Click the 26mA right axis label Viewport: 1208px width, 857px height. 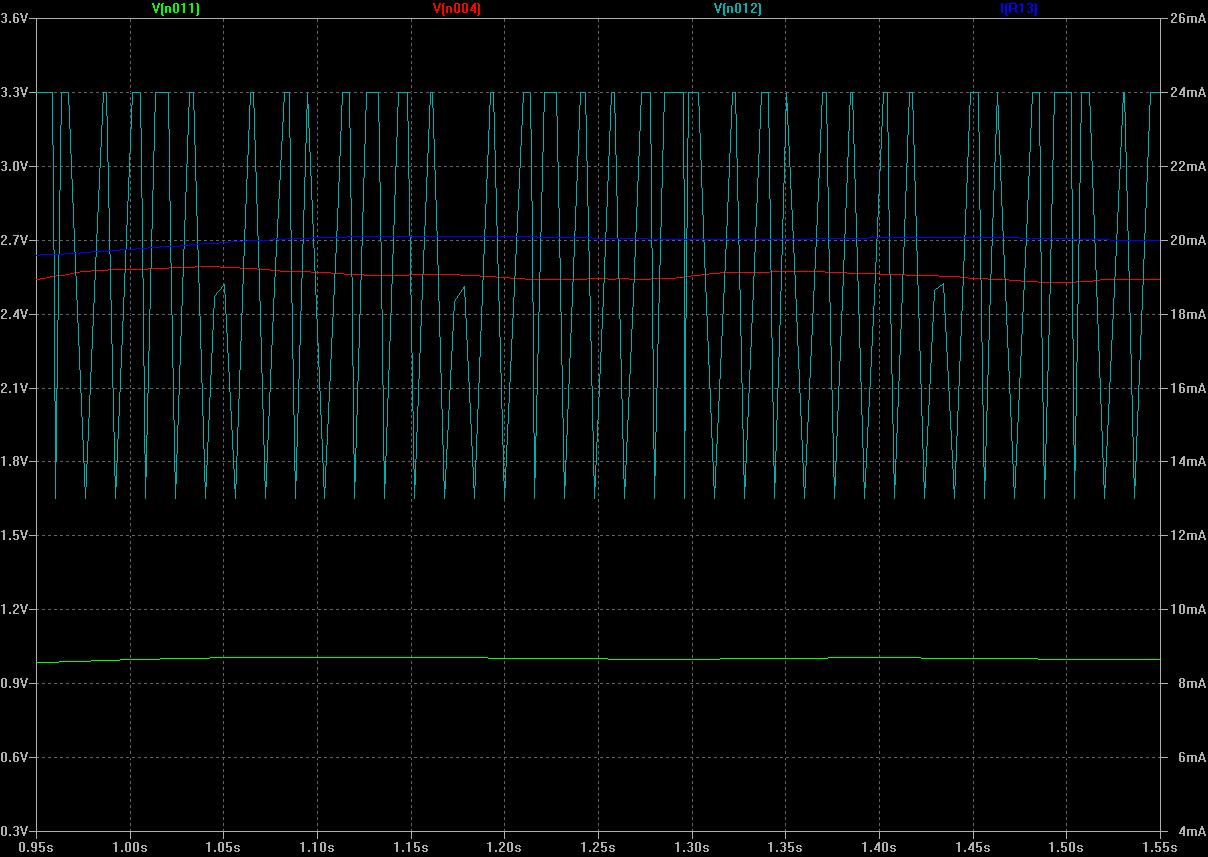(1186, 19)
